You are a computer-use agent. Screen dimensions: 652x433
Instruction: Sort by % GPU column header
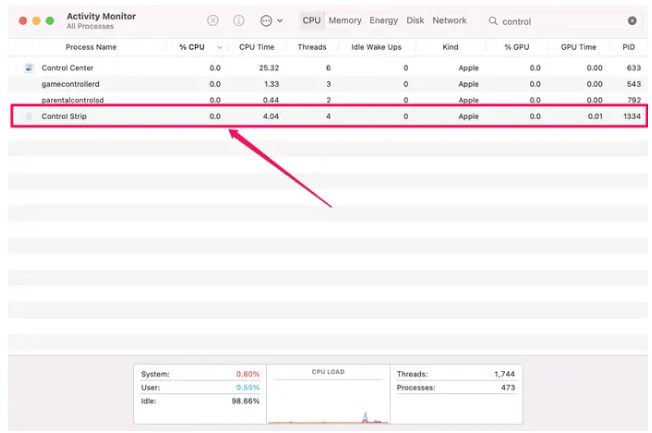pyautogui.click(x=516, y=47)
